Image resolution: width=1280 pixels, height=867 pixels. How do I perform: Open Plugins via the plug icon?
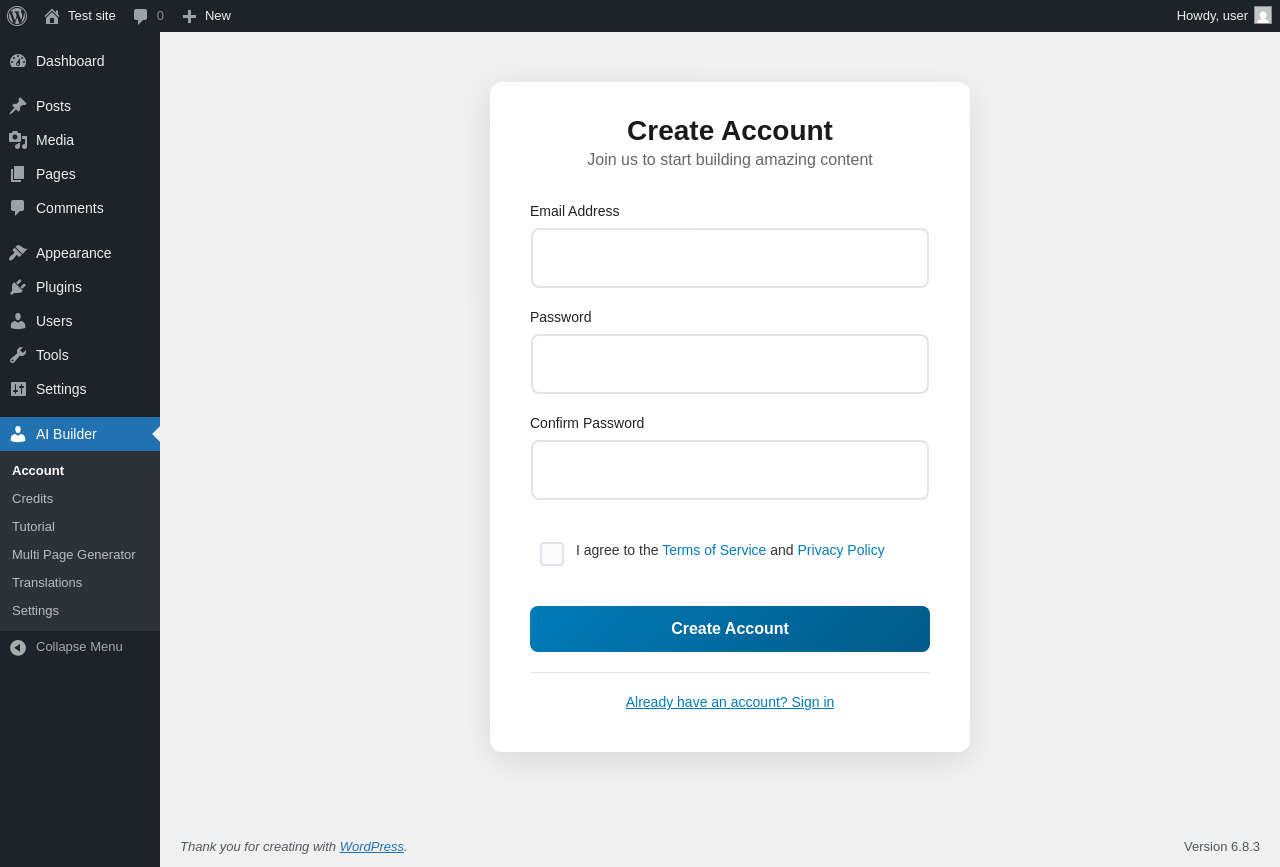(x=18, y=287)
